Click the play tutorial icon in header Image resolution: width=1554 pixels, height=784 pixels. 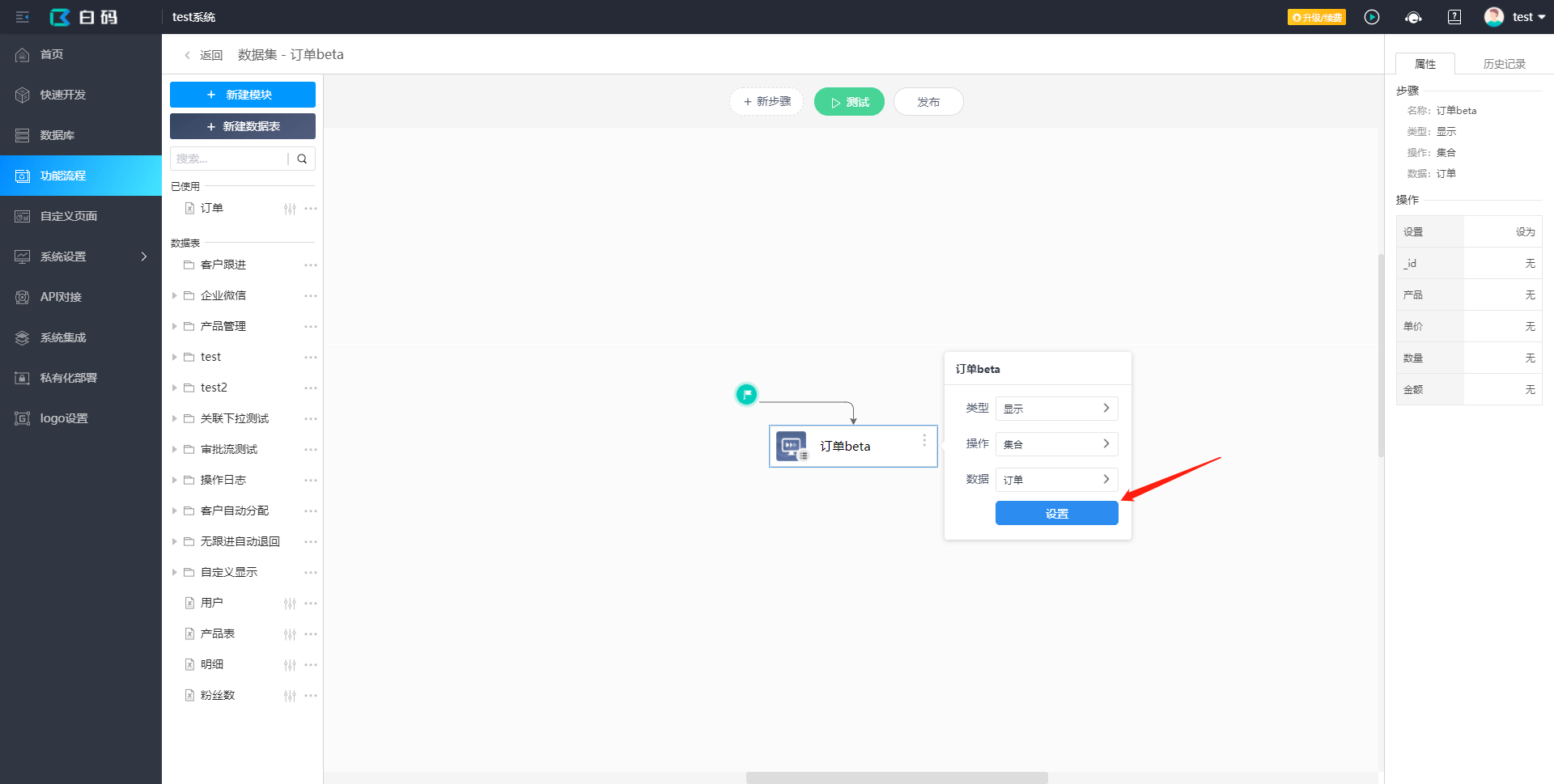click(x=1372, y=17)
